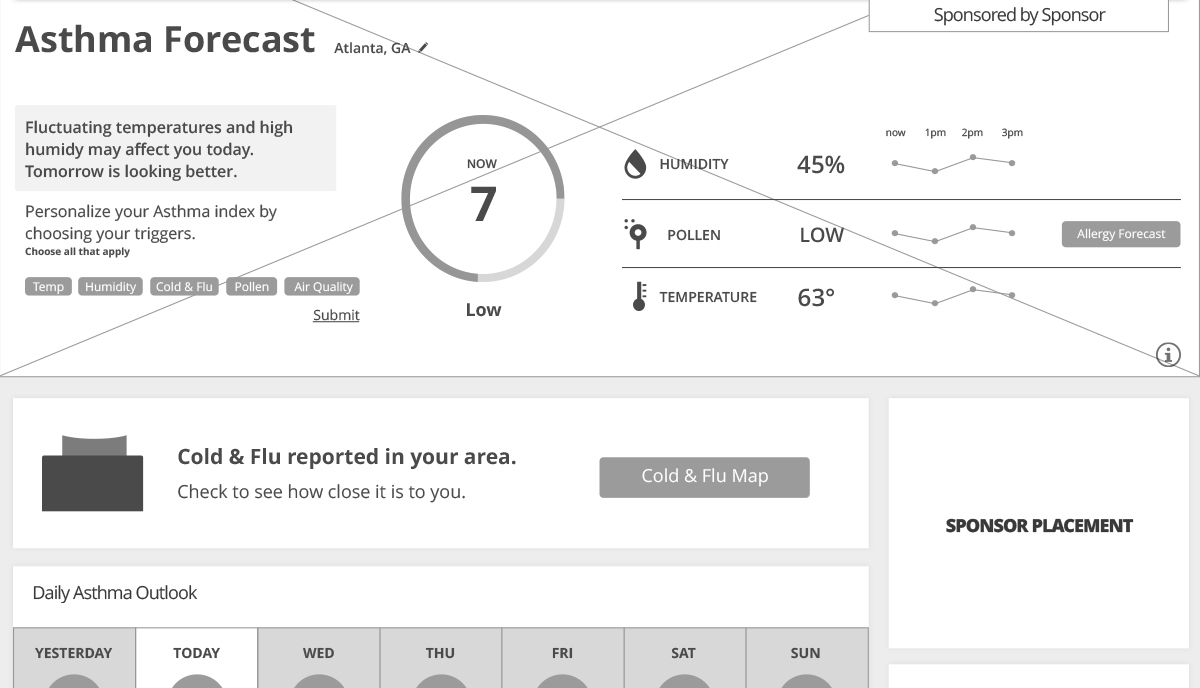The width and height of the screenshot is (1200, 688).
Task: Select the WED daily outlook tab
Action: [319, 658]
